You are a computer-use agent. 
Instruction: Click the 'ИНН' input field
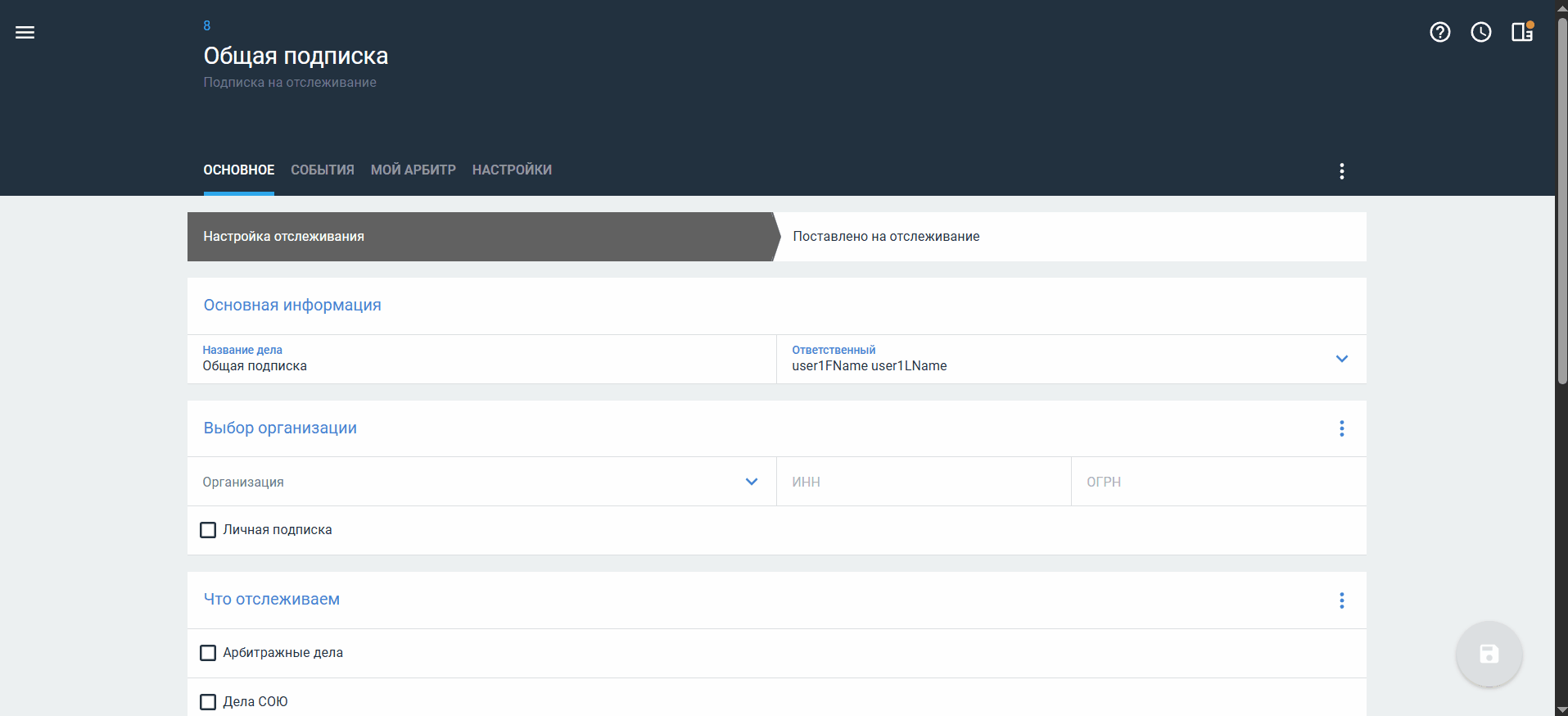[x=923, y=482]
